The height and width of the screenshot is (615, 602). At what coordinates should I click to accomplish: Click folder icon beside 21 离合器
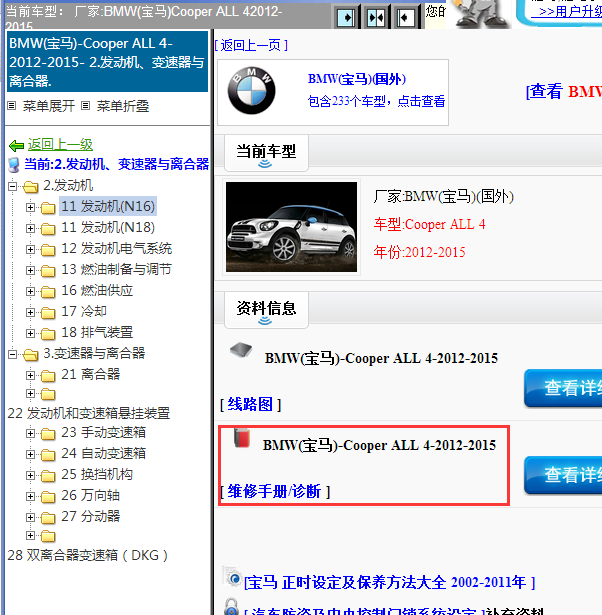pos(48,376)
